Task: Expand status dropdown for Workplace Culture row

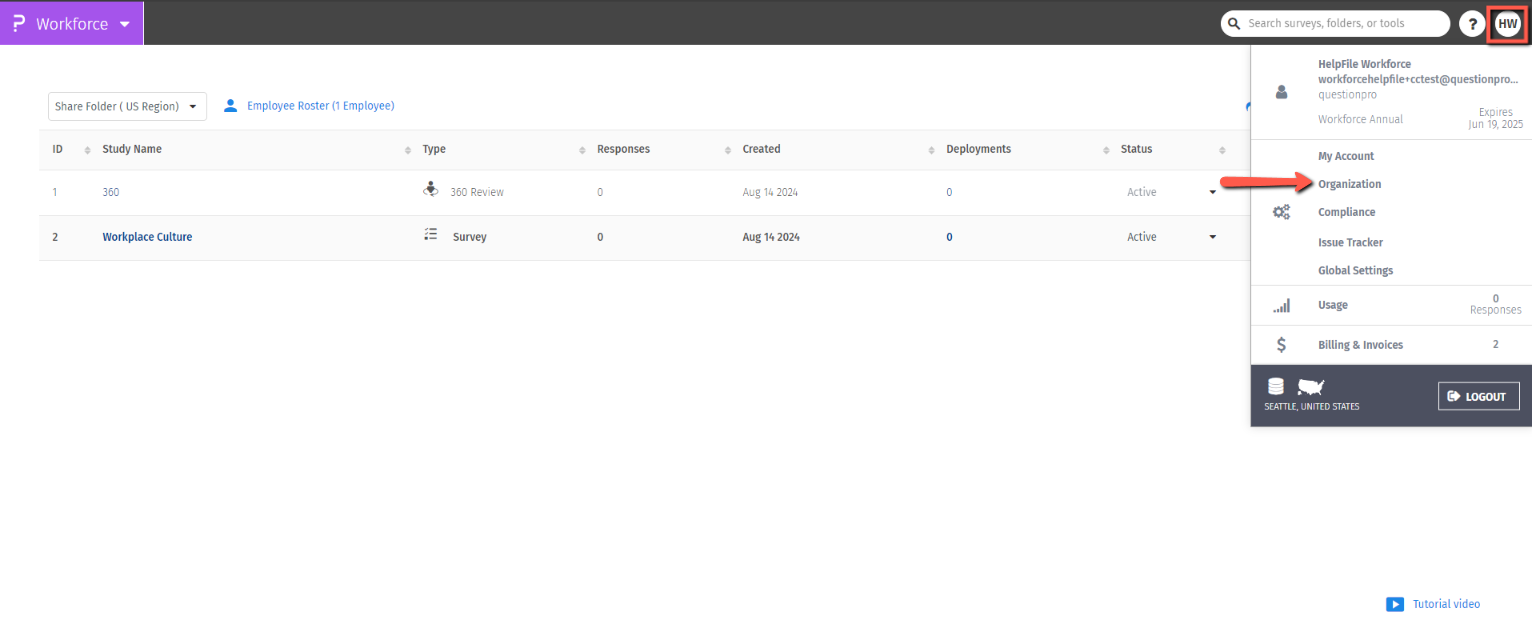Action: (x=1213, y=237)
